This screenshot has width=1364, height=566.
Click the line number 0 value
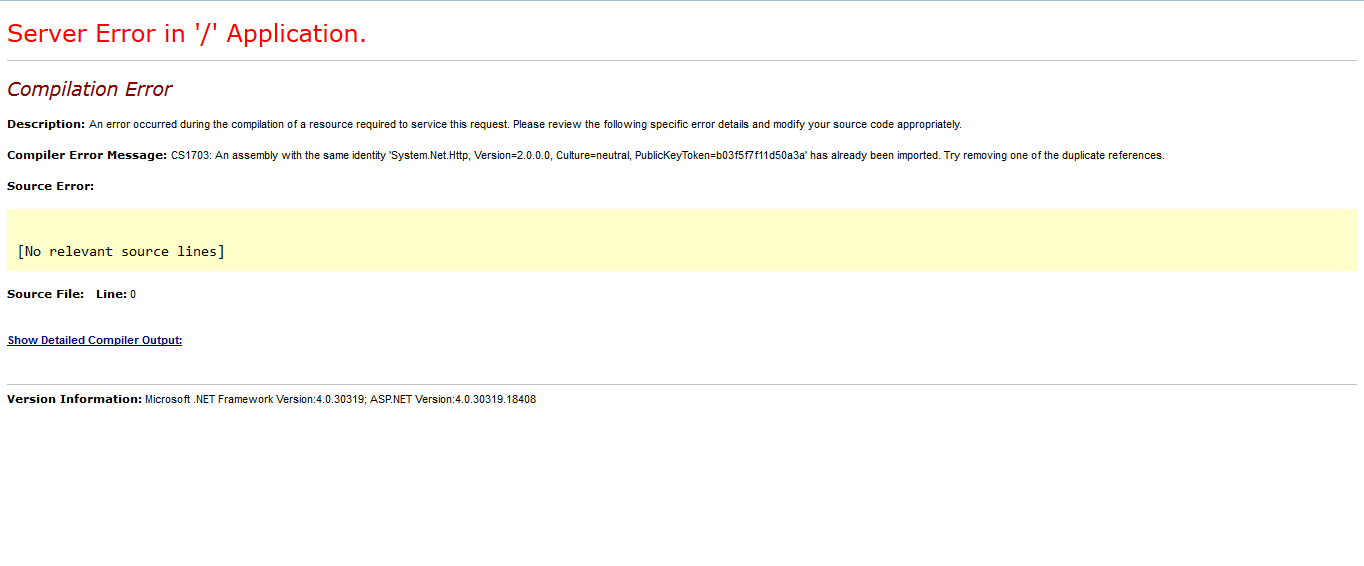(133, 294)
